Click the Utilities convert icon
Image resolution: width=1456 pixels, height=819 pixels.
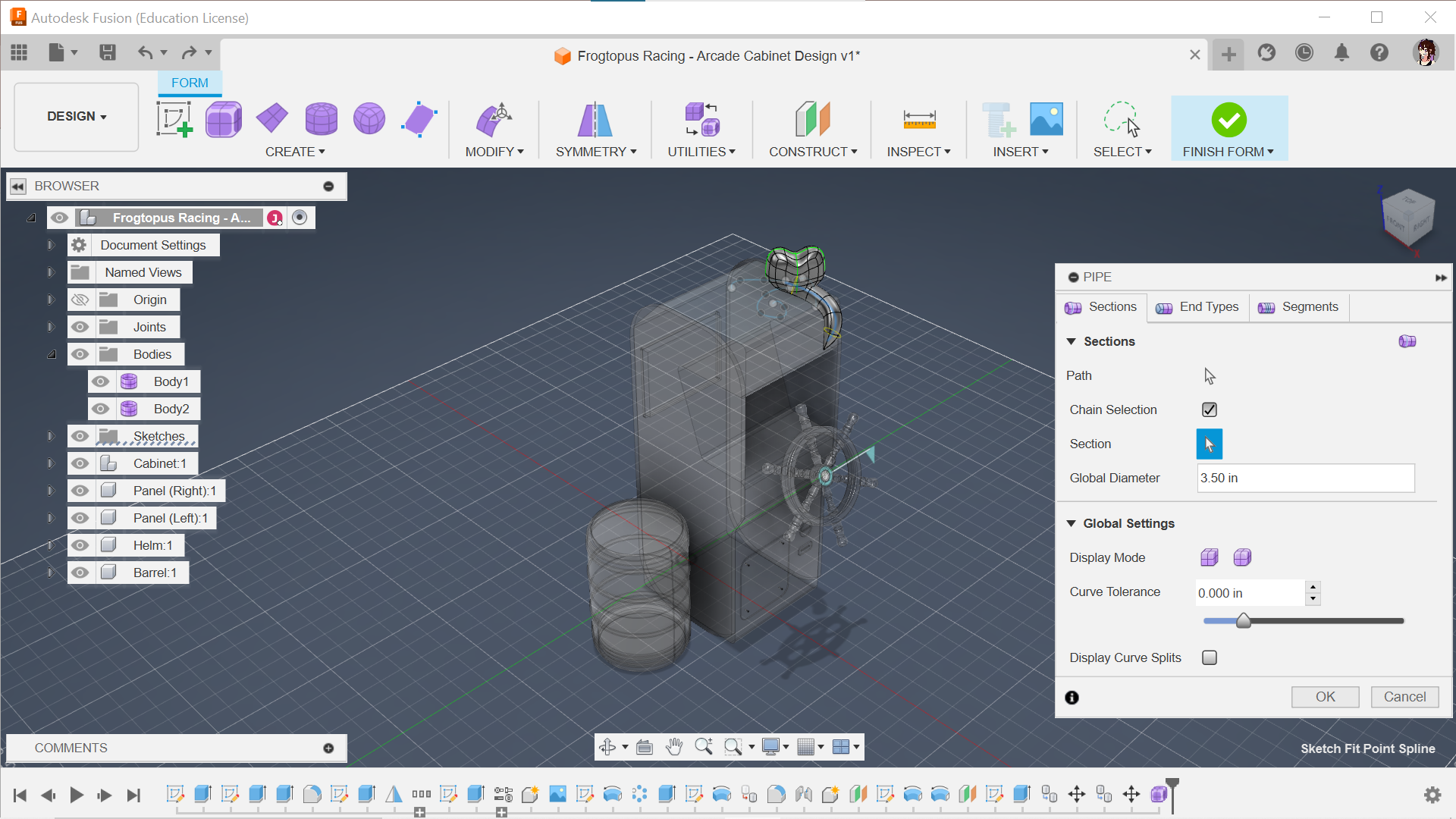[x=701, y=119]
